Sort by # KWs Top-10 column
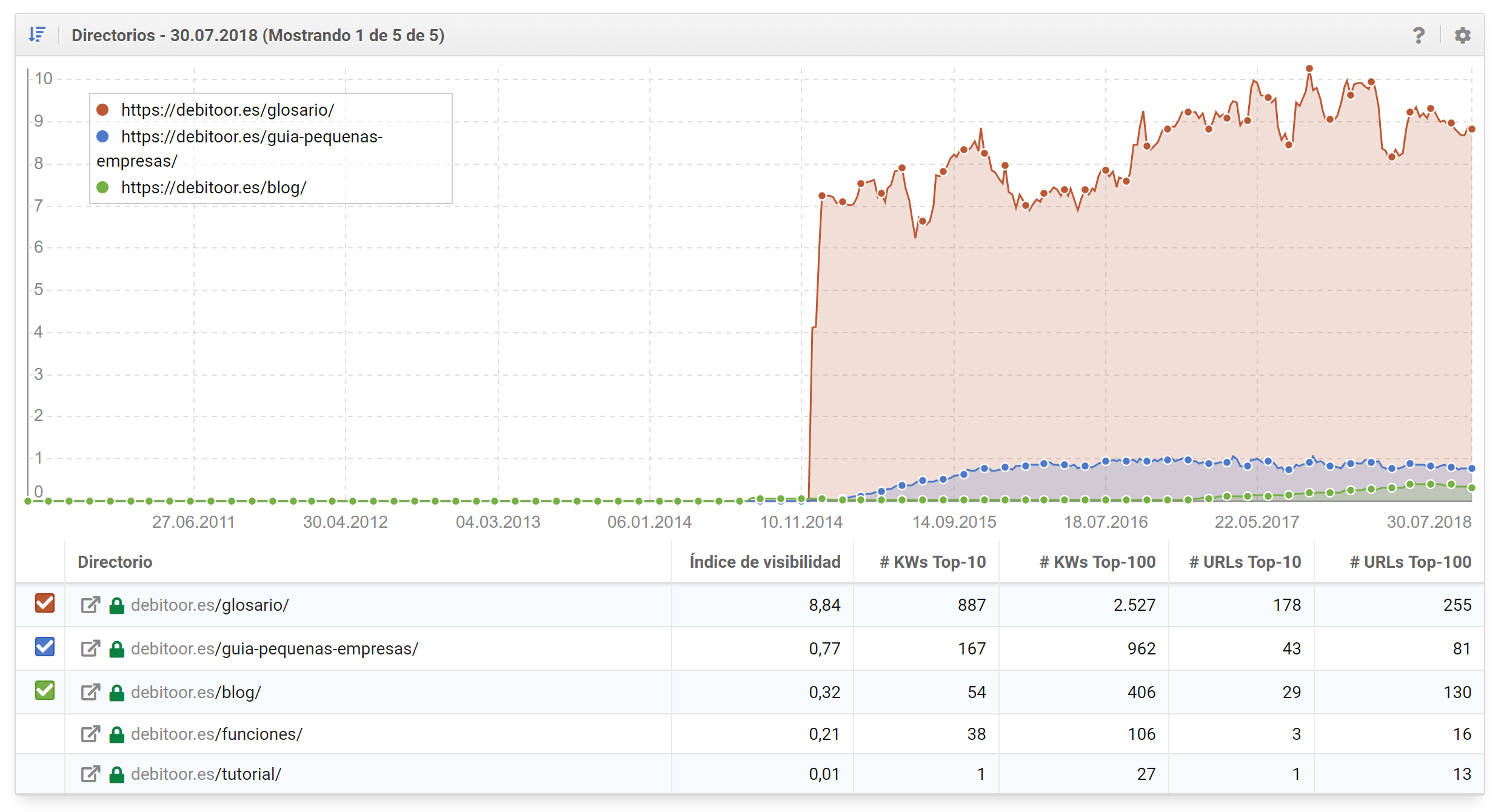The height and width of the screenshot is (812, 1504). pos(932,562)
